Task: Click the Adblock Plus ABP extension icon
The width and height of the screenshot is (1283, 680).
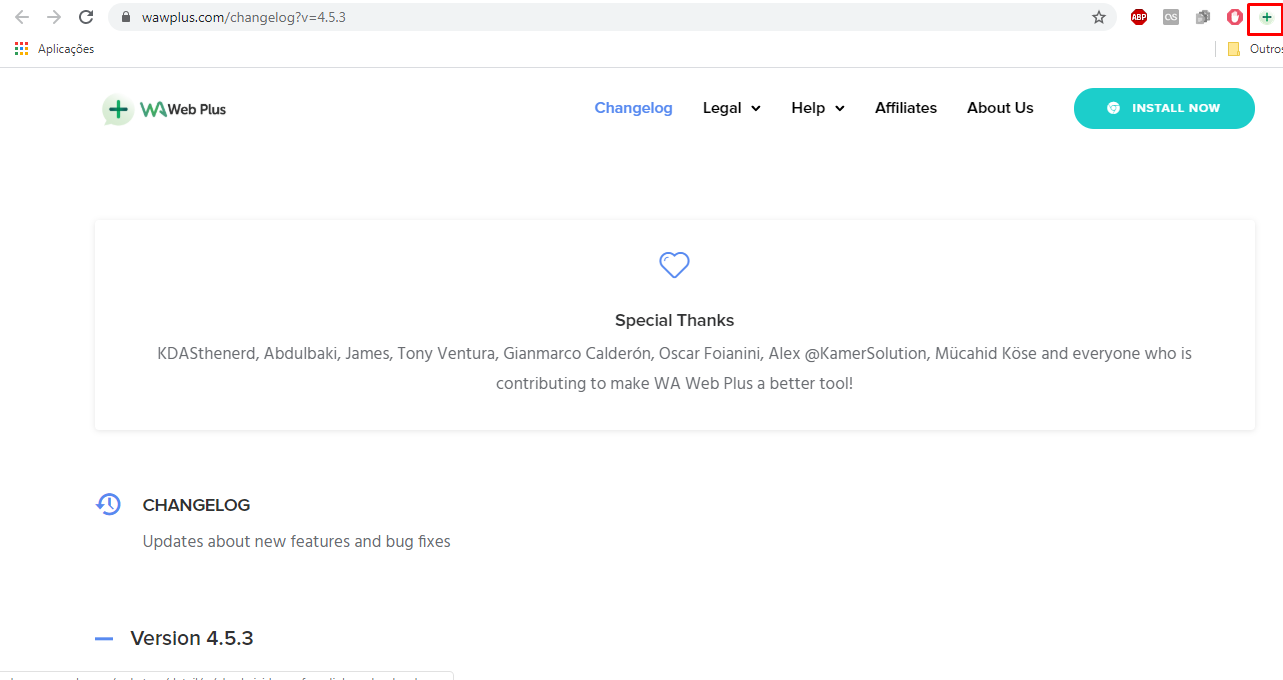Action: click(1139, 17)
